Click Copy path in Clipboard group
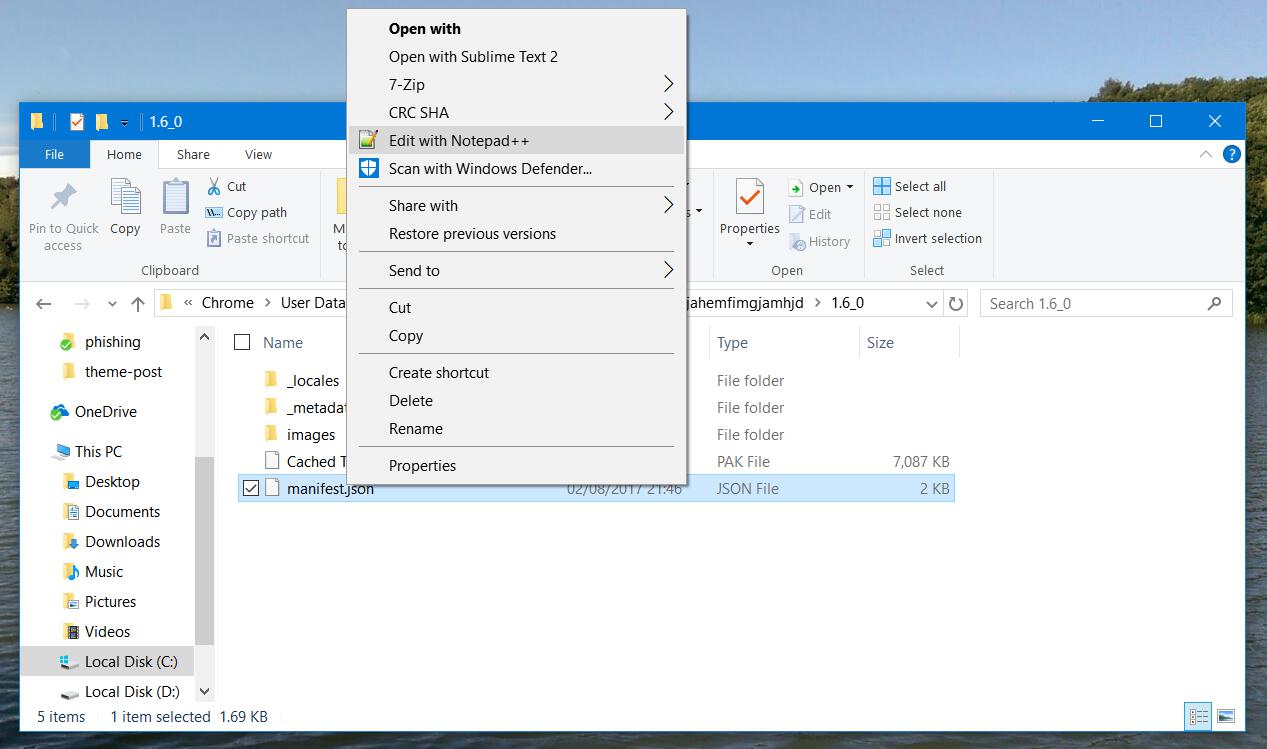The height and width of the screenshot is (749, 1267). [x=246, y=212]
